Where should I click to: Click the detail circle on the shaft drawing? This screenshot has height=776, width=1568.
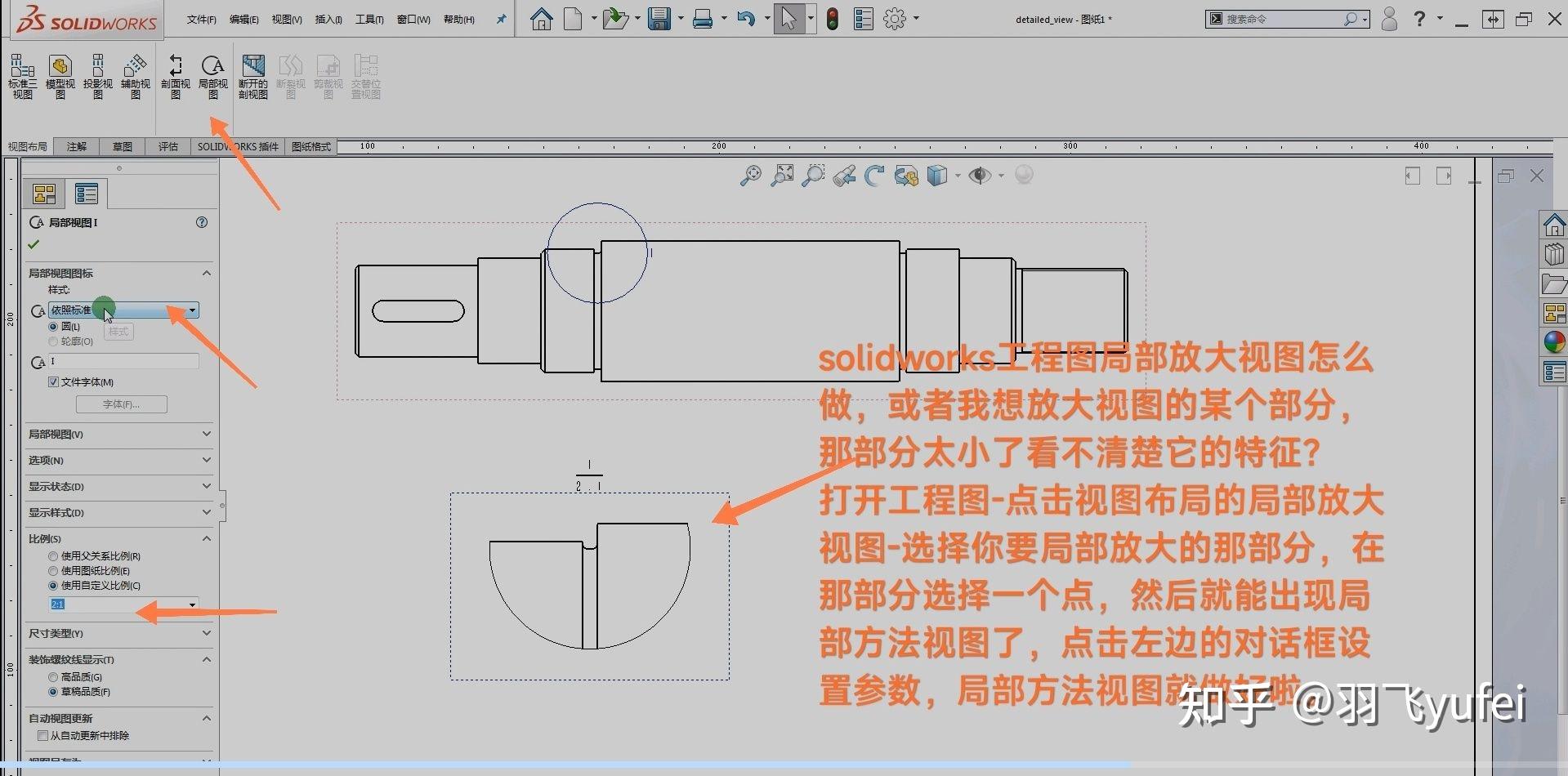[x=597, y=253]
